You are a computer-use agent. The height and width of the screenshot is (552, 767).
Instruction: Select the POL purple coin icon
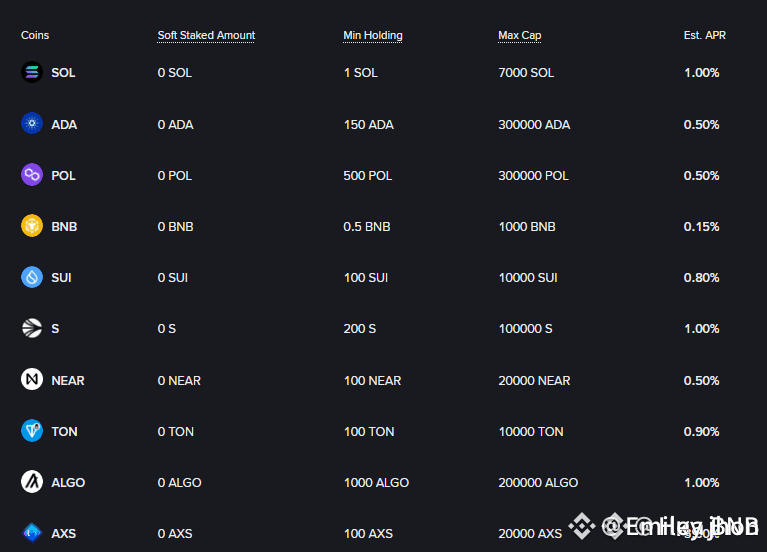(32, 175)
